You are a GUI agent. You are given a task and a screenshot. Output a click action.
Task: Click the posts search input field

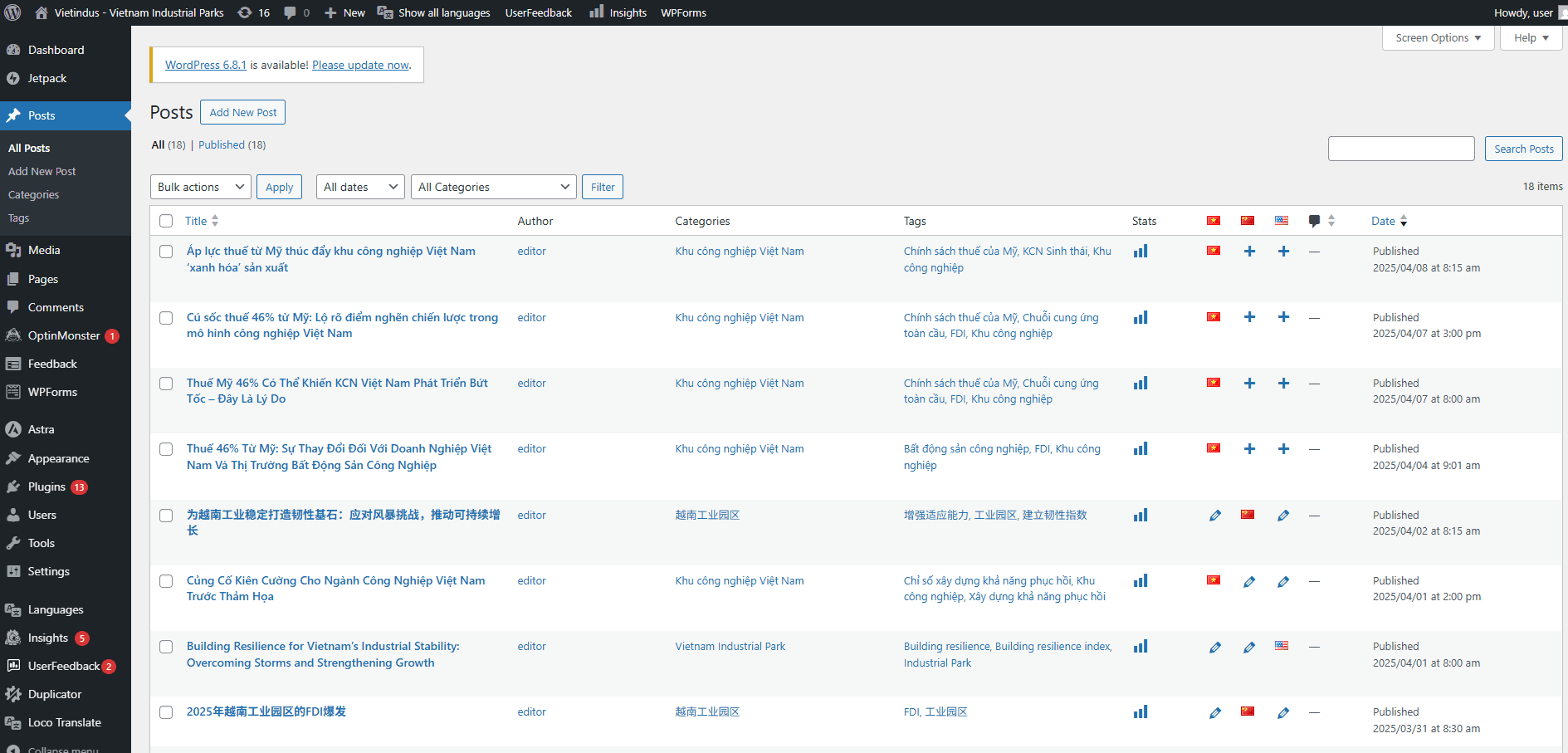[1401, 149]
